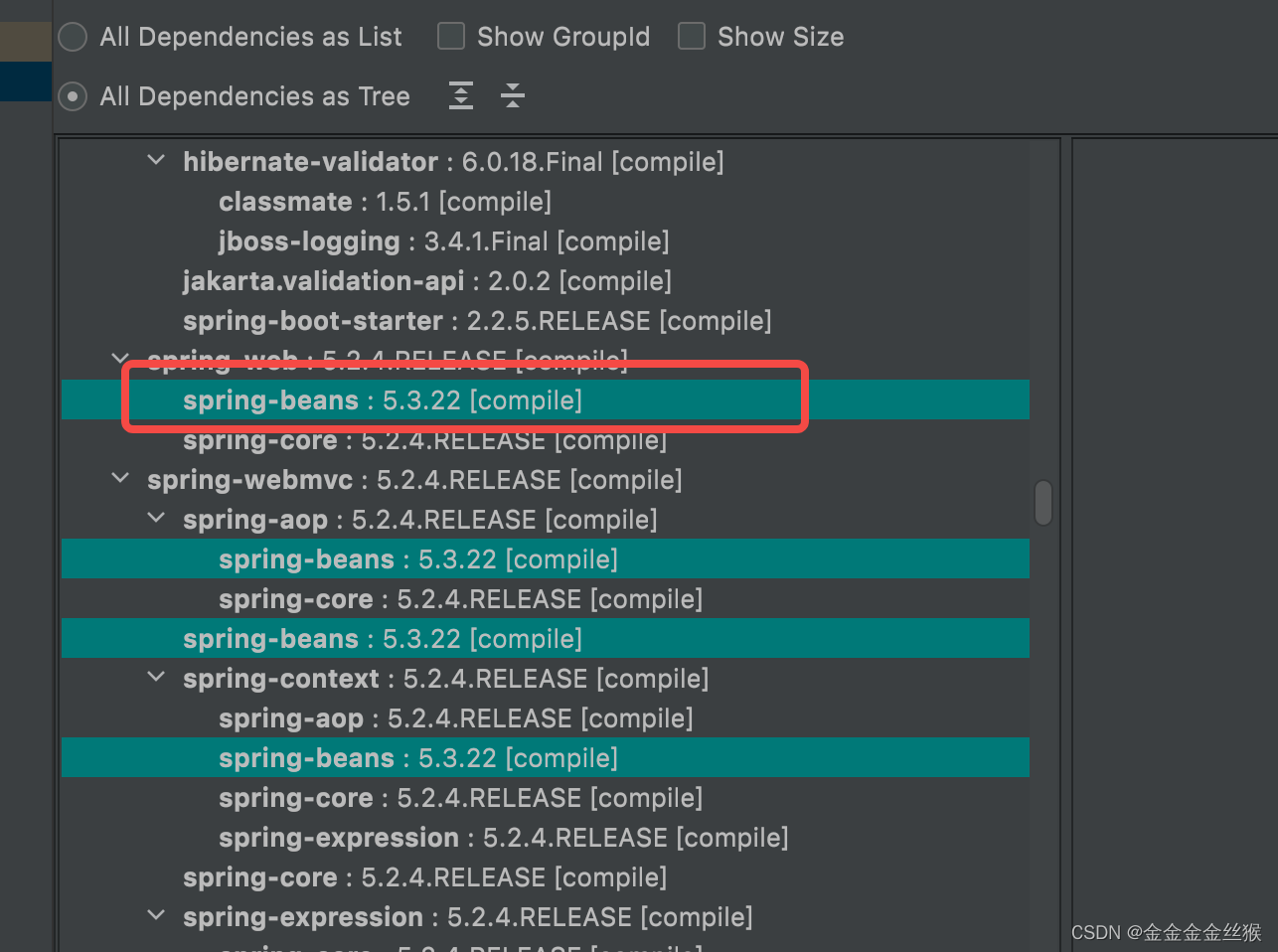Select spring-beans 5.3.22 nested under expanded spring-aop
This screenshot has width=1278, height=952.
[545, 559]
